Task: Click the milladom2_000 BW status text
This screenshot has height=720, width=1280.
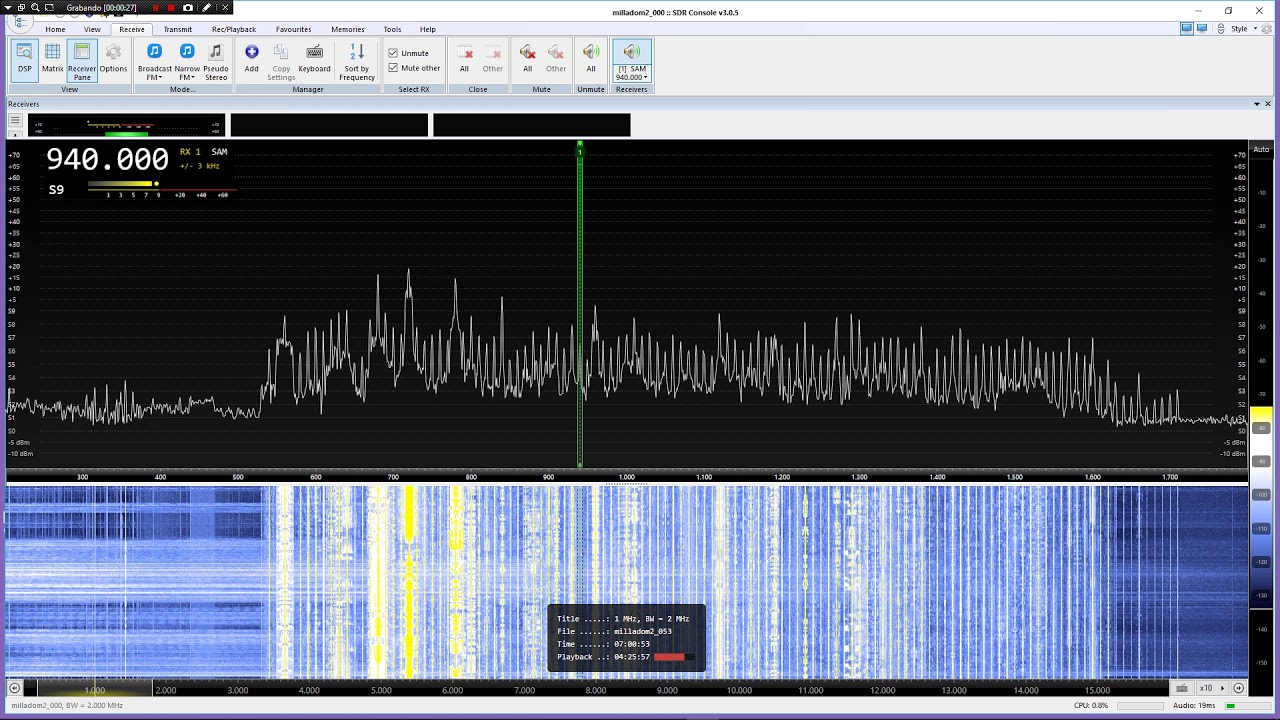Action: [x=67, y=706]
